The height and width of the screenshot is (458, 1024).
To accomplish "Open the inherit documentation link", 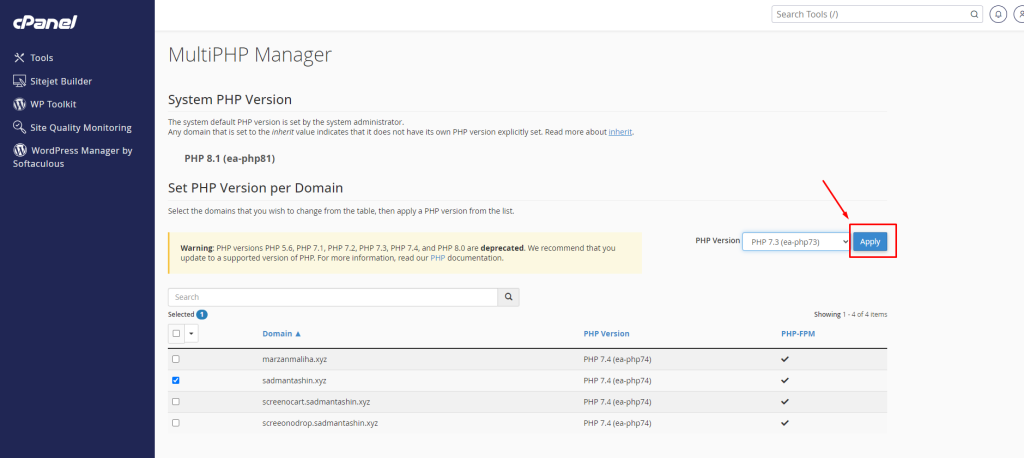I will (x=620, y=132).
